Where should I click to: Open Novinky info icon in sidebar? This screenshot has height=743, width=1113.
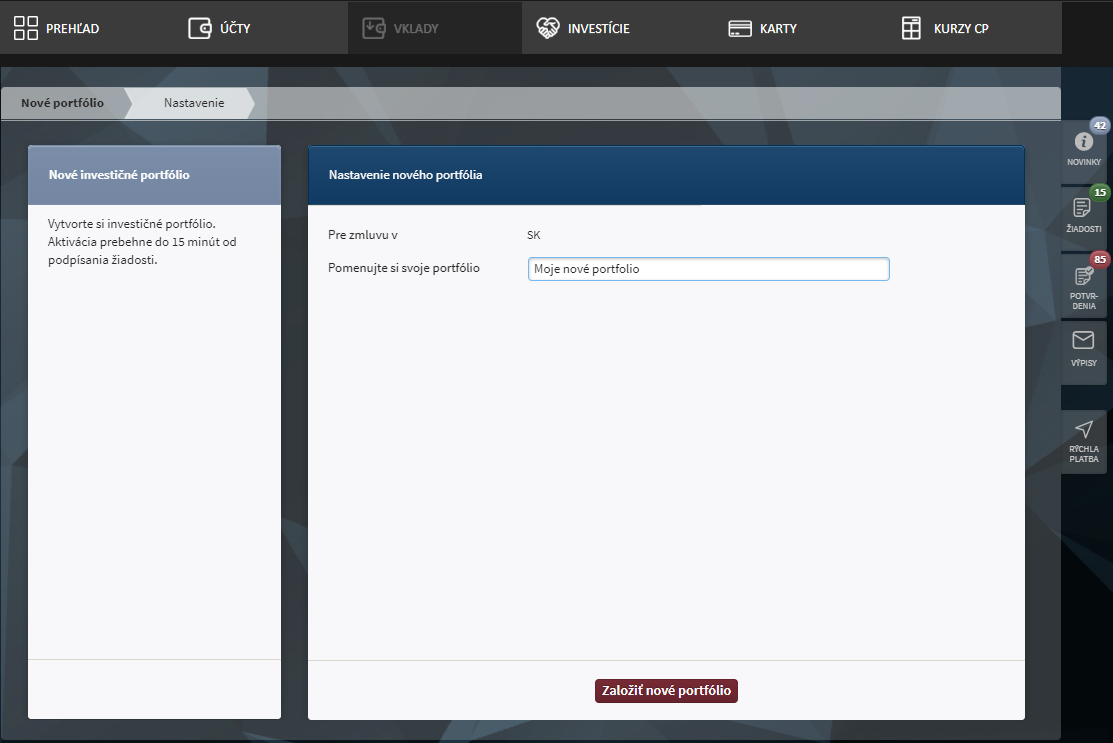[x=1083, y=141]
